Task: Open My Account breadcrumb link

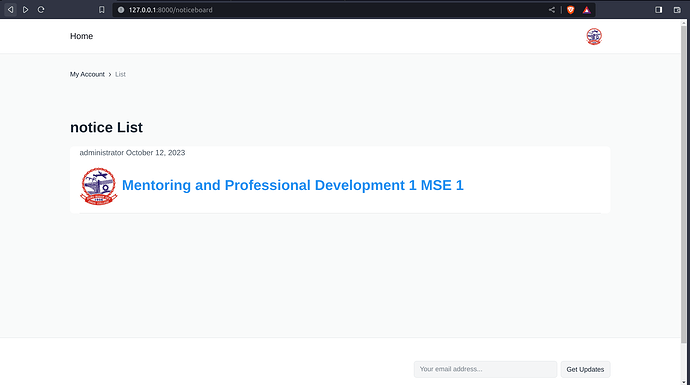Action: 87,74
